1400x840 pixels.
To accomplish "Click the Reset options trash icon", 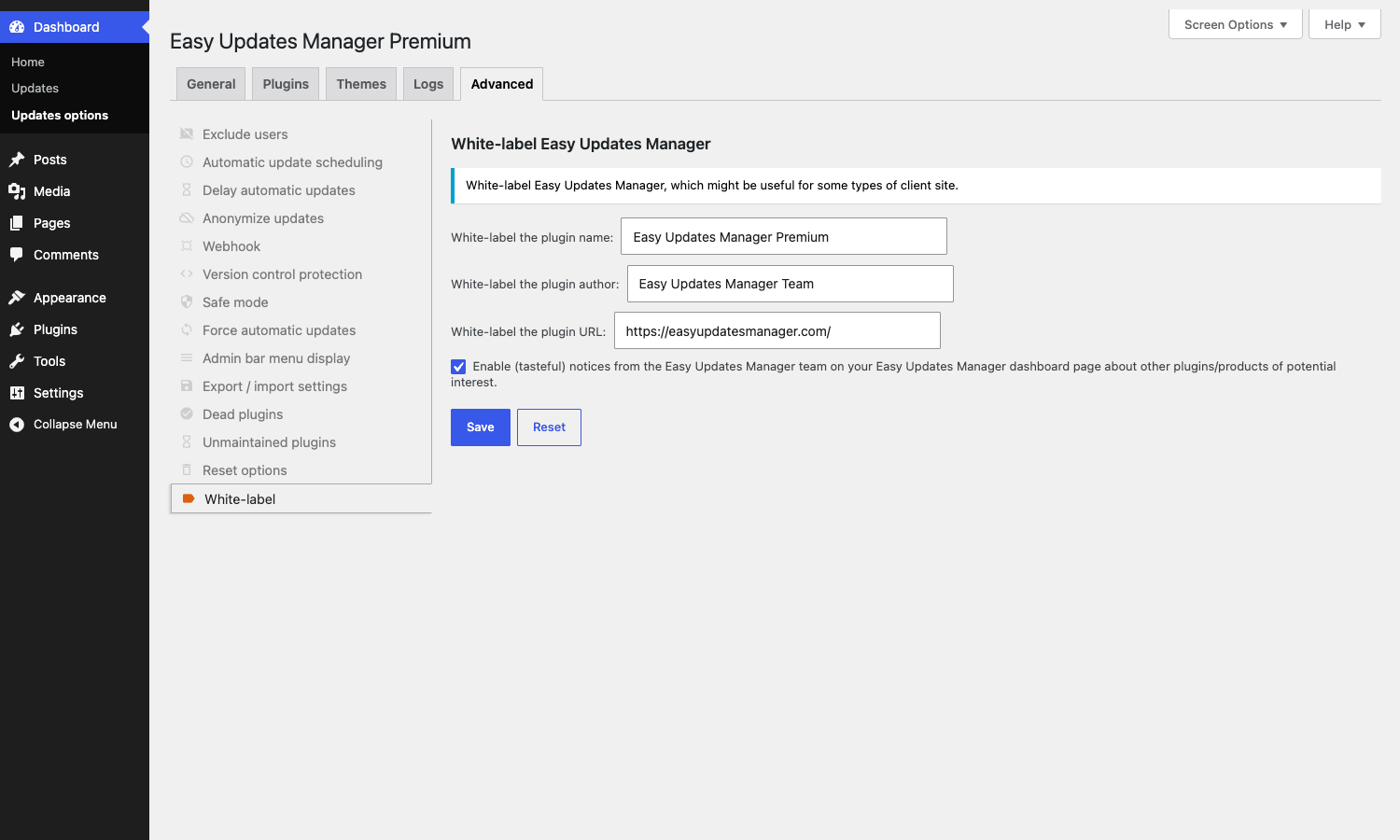I will click(x=187, y=469).
